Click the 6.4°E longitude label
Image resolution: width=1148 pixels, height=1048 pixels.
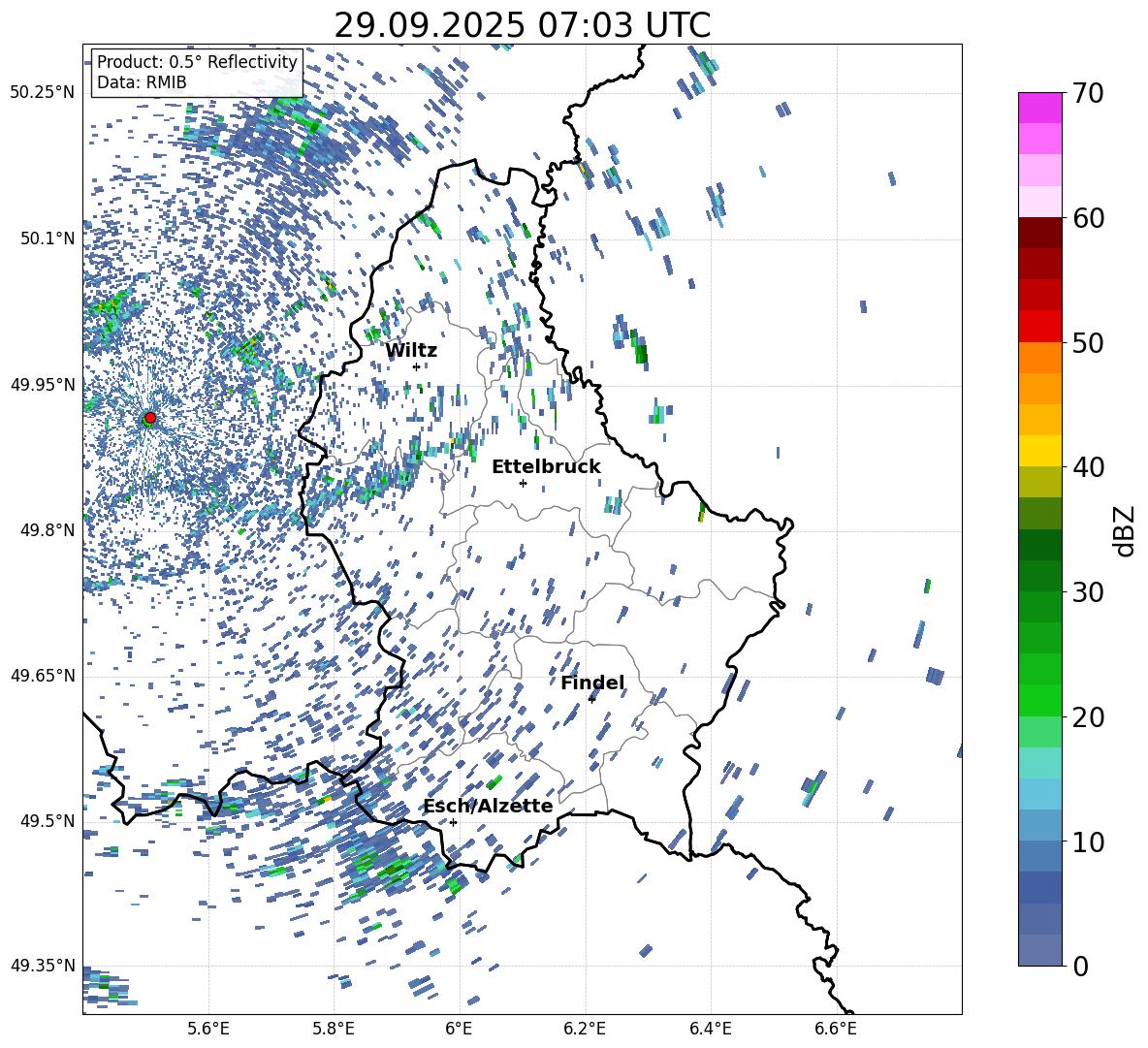tap(710, 1030)
